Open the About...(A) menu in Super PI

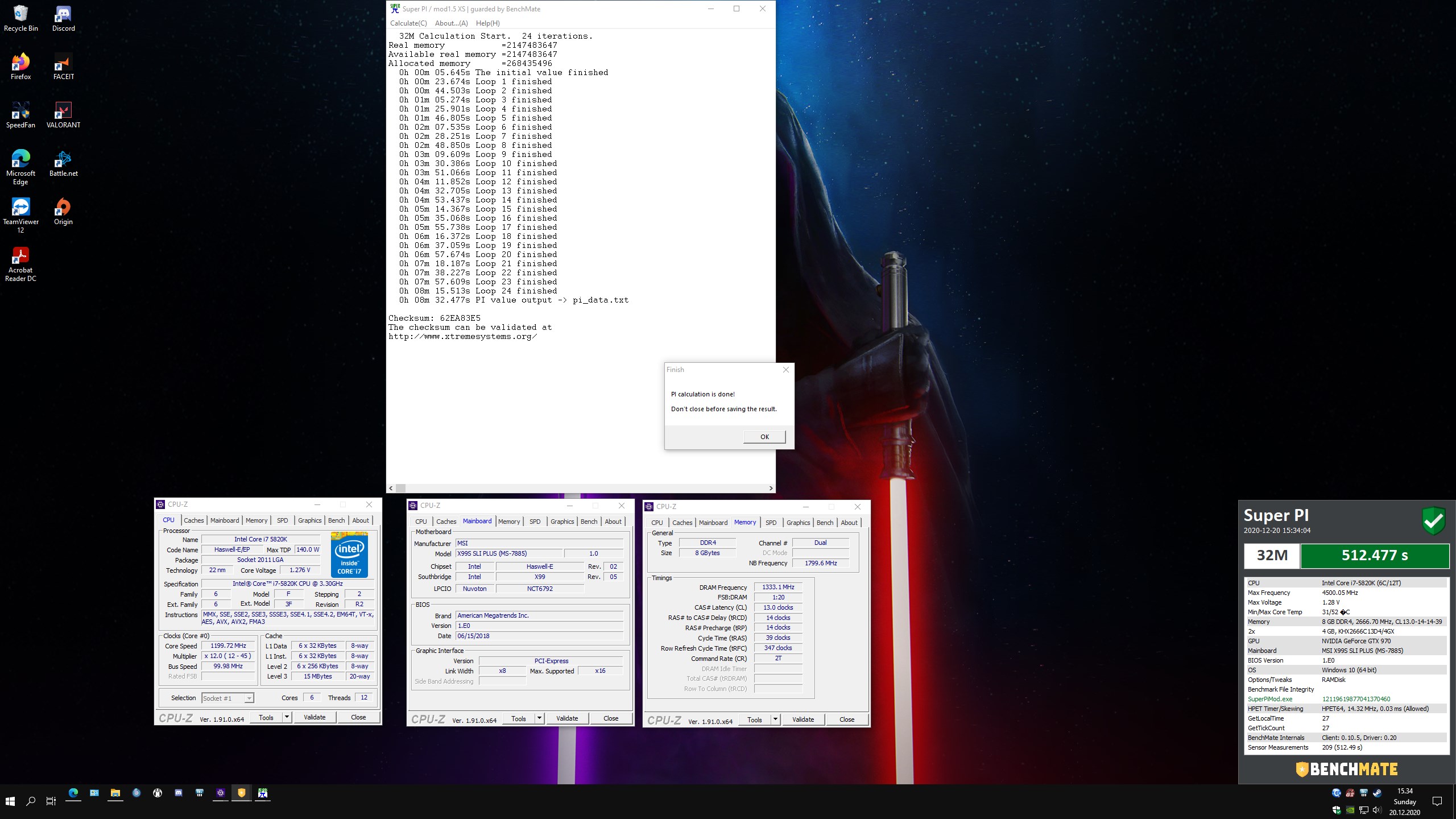pos(451,23)
